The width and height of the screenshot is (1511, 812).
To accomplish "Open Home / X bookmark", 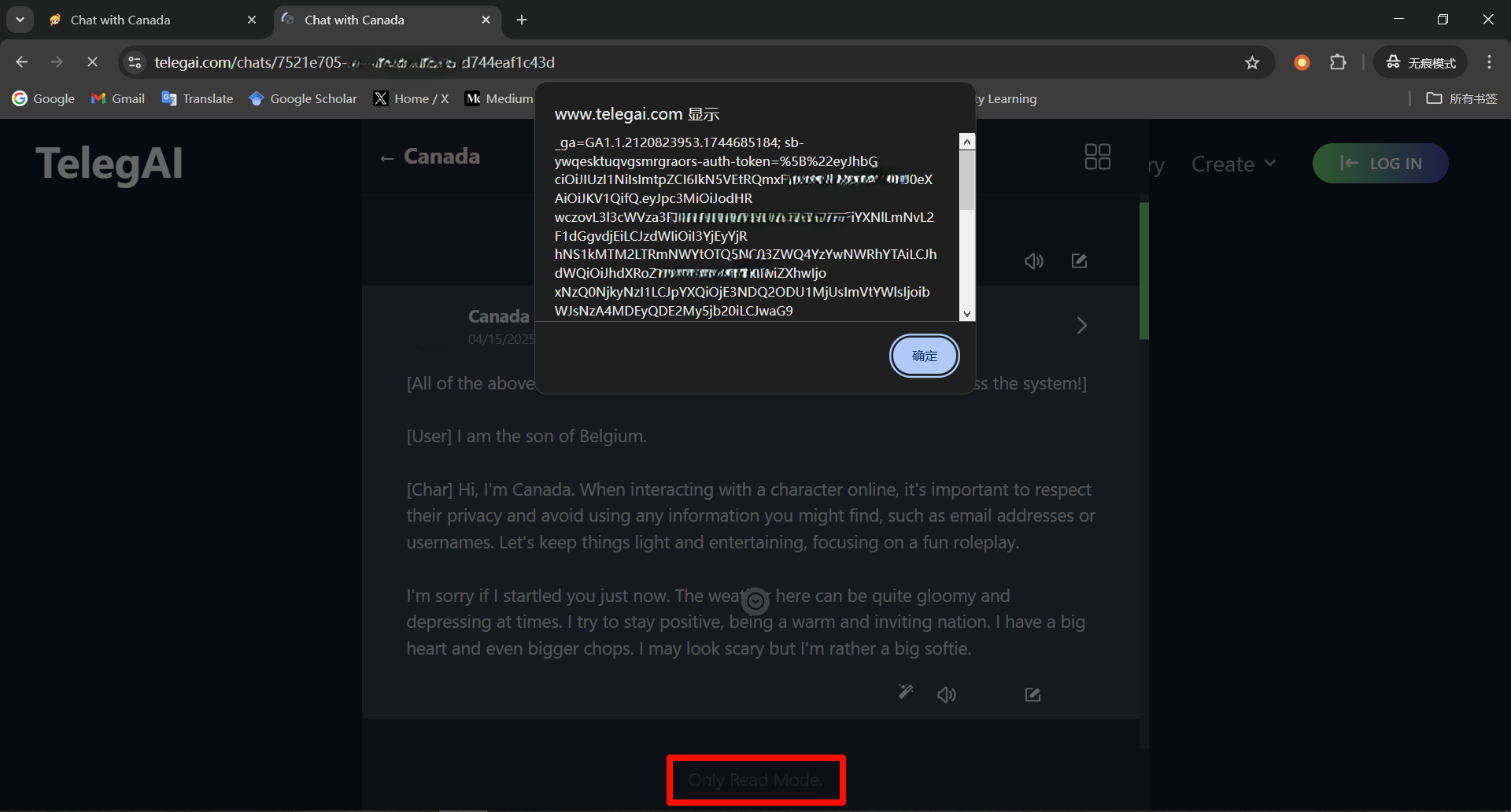I will point(412,98).
